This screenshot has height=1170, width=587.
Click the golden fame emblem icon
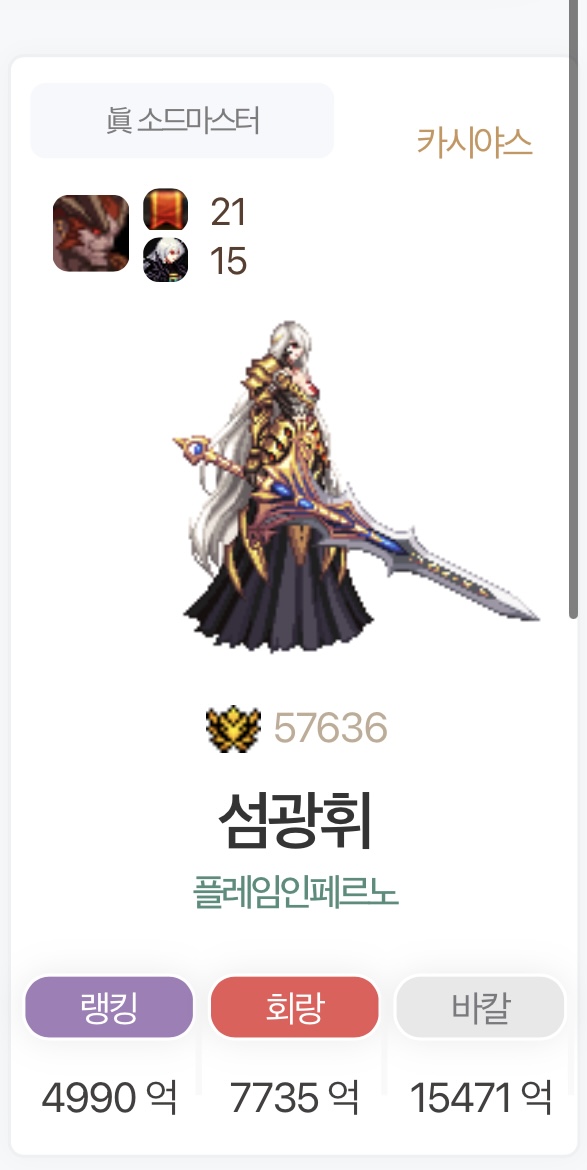(233, 728)
